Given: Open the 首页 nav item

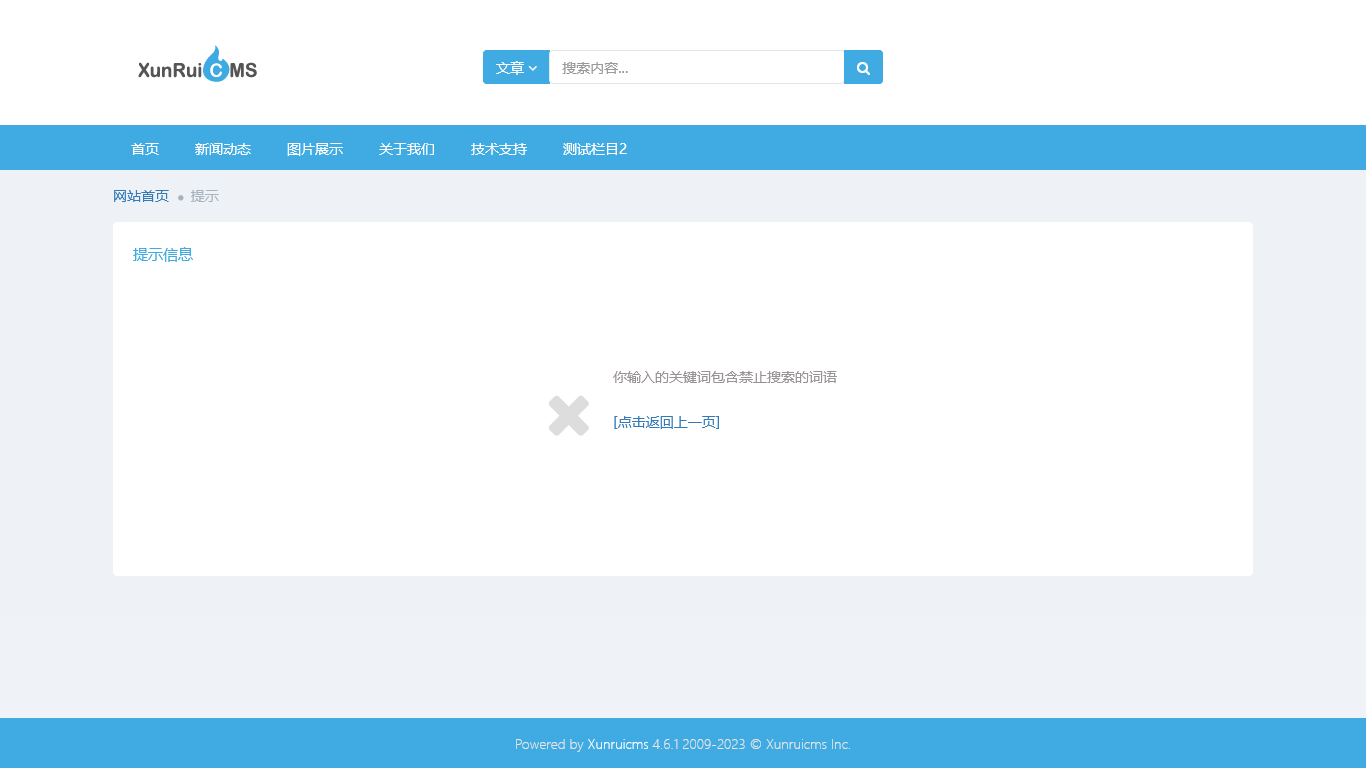Looking at the screenshot, I should (145, 148).
